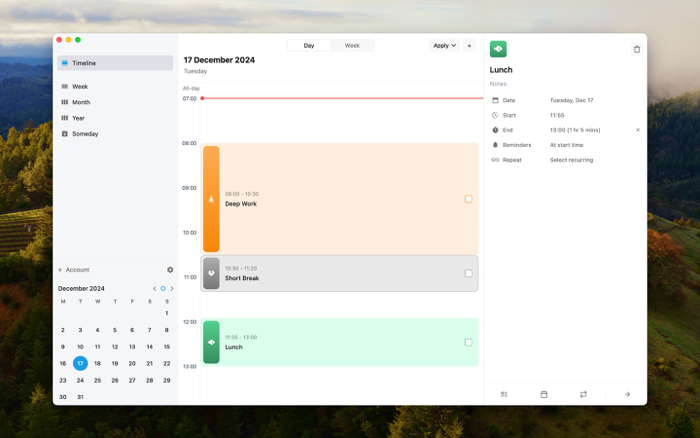700x438 pixels.
Task: Click the Year sidebar columns icon
Action: click(65, 118)
